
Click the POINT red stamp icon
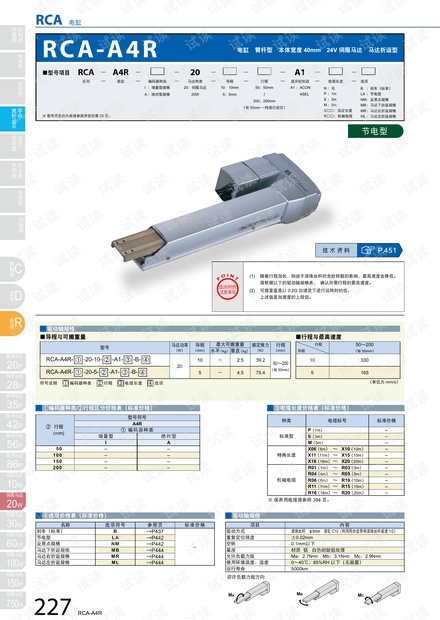click(x=227, y=285)
